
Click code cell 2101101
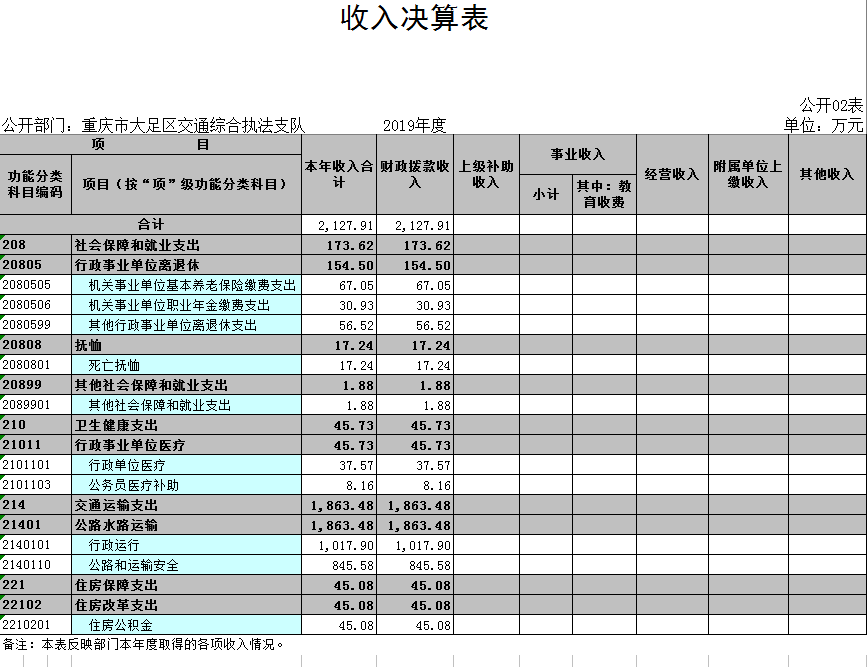point(36,465)
